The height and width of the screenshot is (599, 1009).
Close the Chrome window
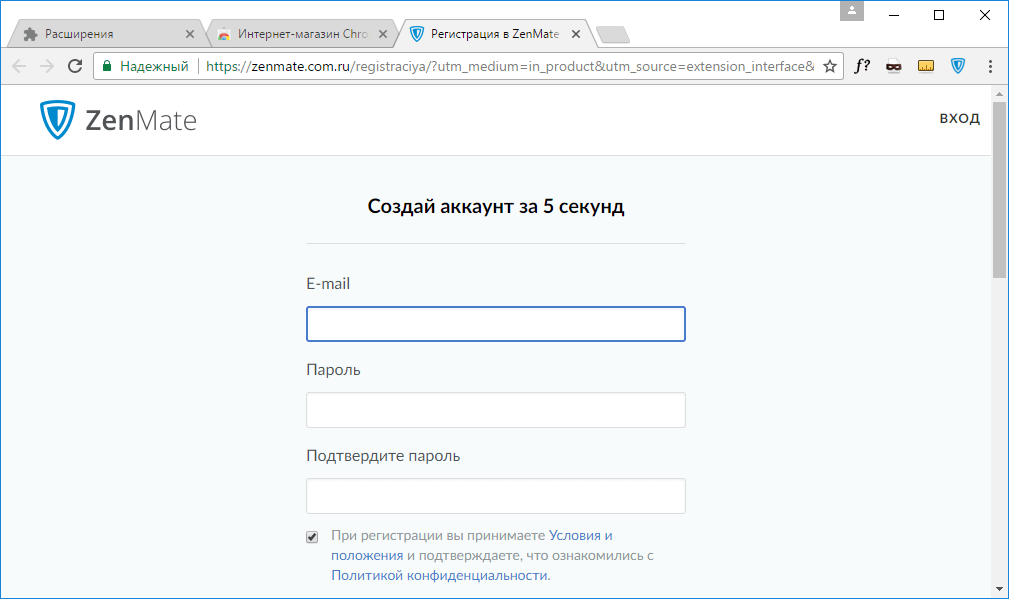985,15
